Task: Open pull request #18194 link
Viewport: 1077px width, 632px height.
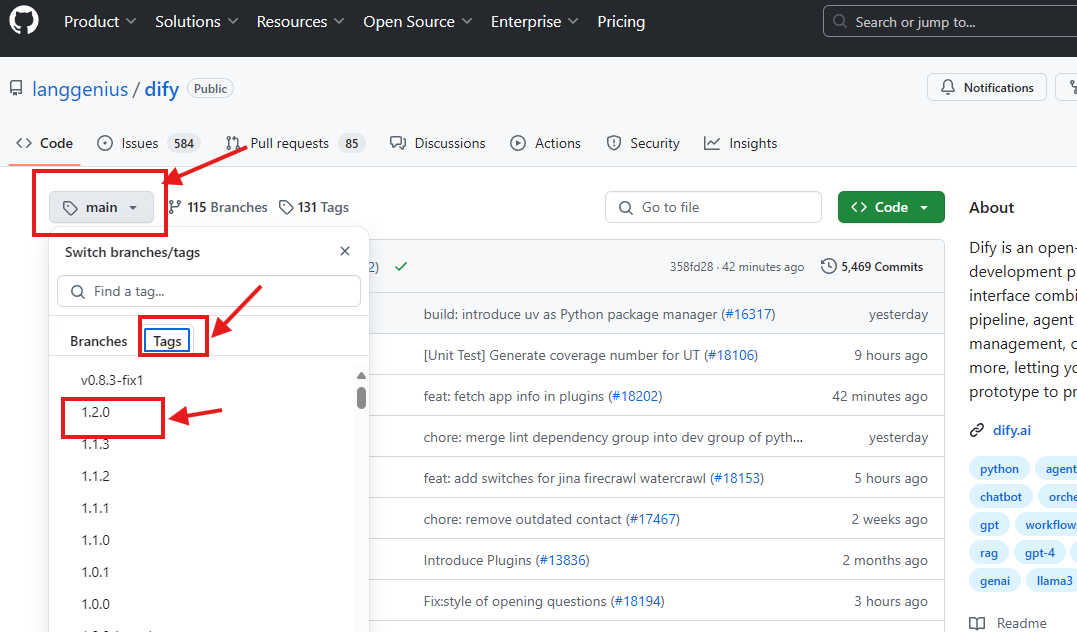Action: 638,601
